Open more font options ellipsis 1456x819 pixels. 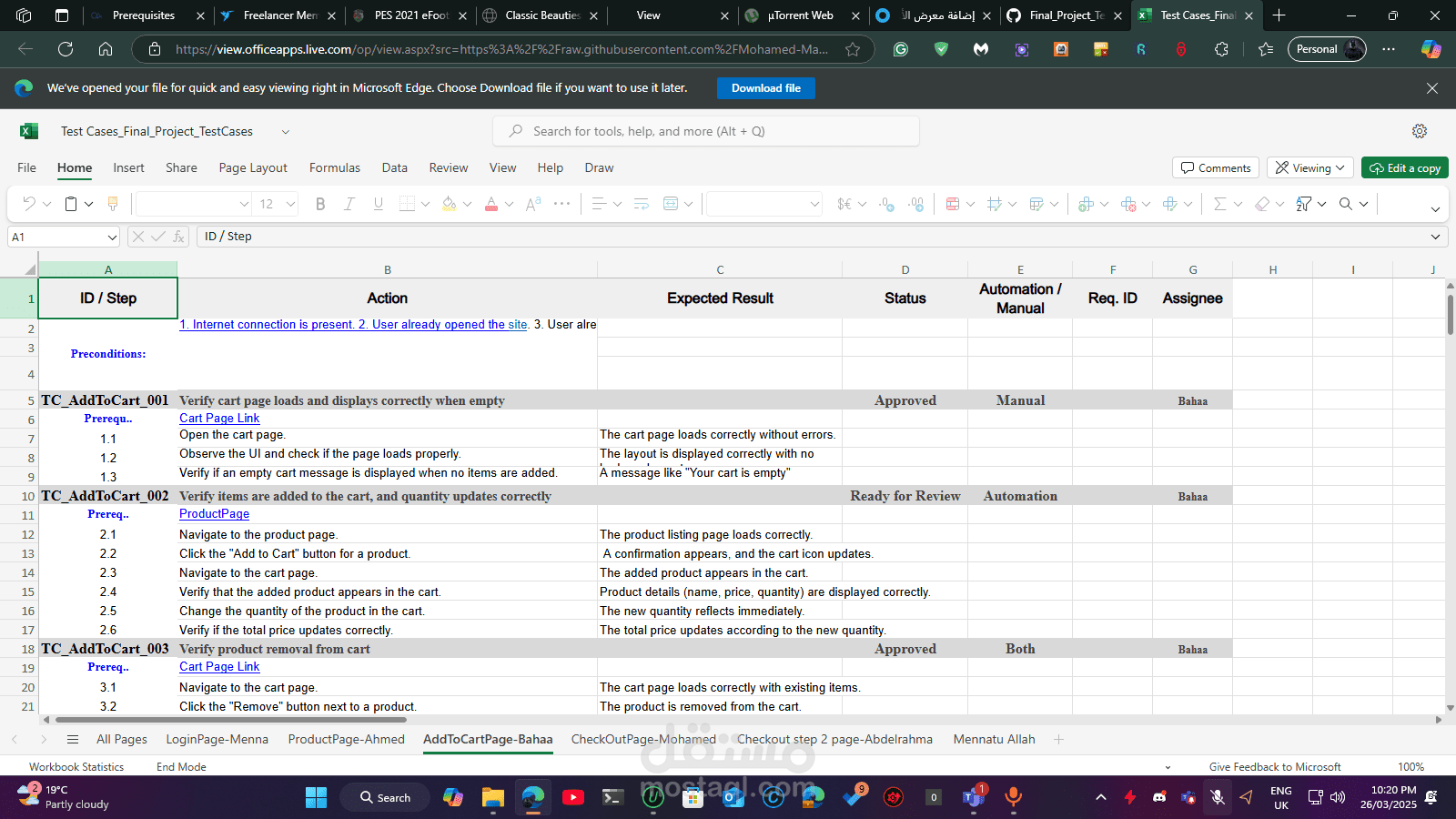tap(562, 204)
